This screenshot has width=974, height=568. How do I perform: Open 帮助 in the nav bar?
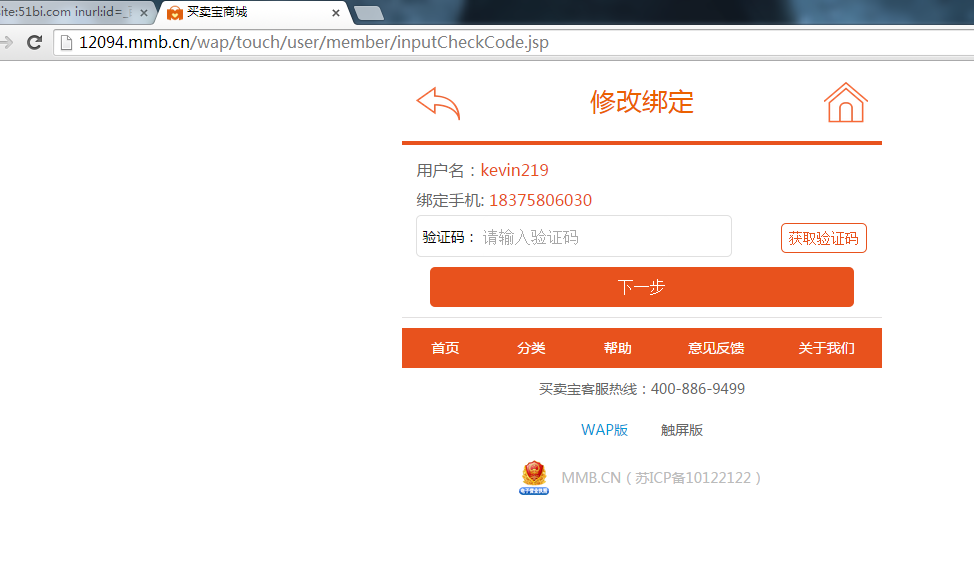point(617,348)
